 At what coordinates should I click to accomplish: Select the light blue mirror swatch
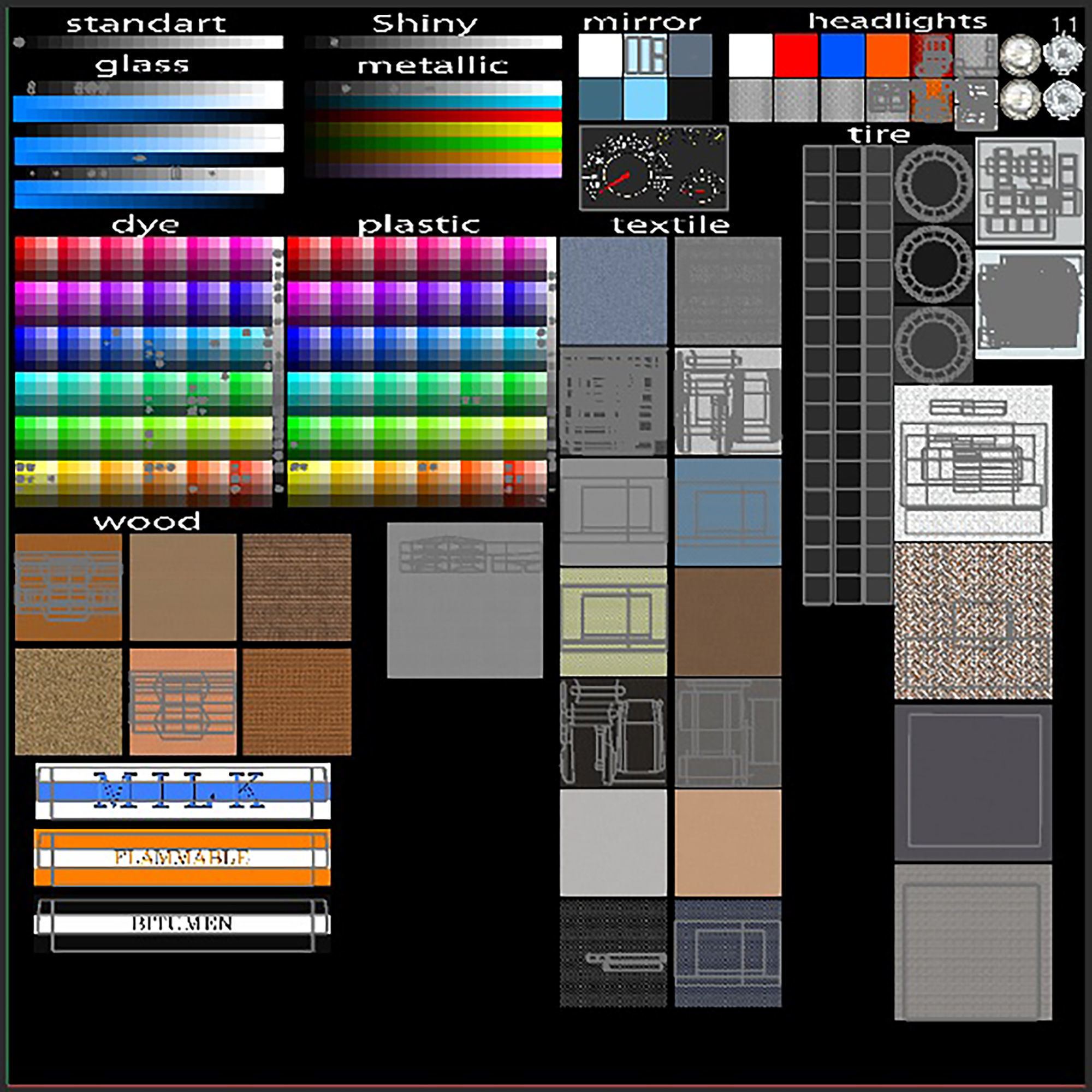(645, 99)
